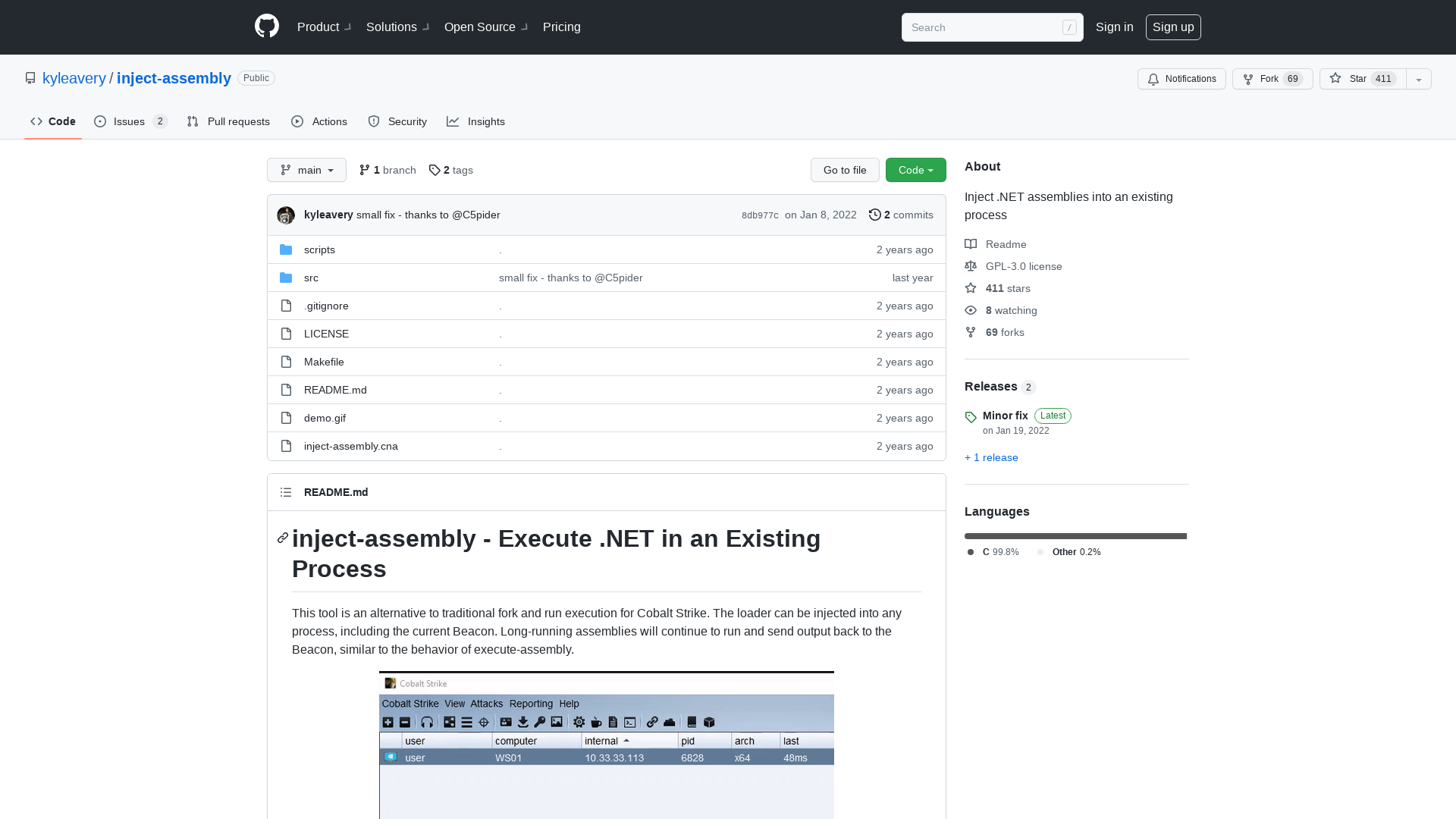
Task: Open the star lists dropdown arrow
Action: [1419, 79]
